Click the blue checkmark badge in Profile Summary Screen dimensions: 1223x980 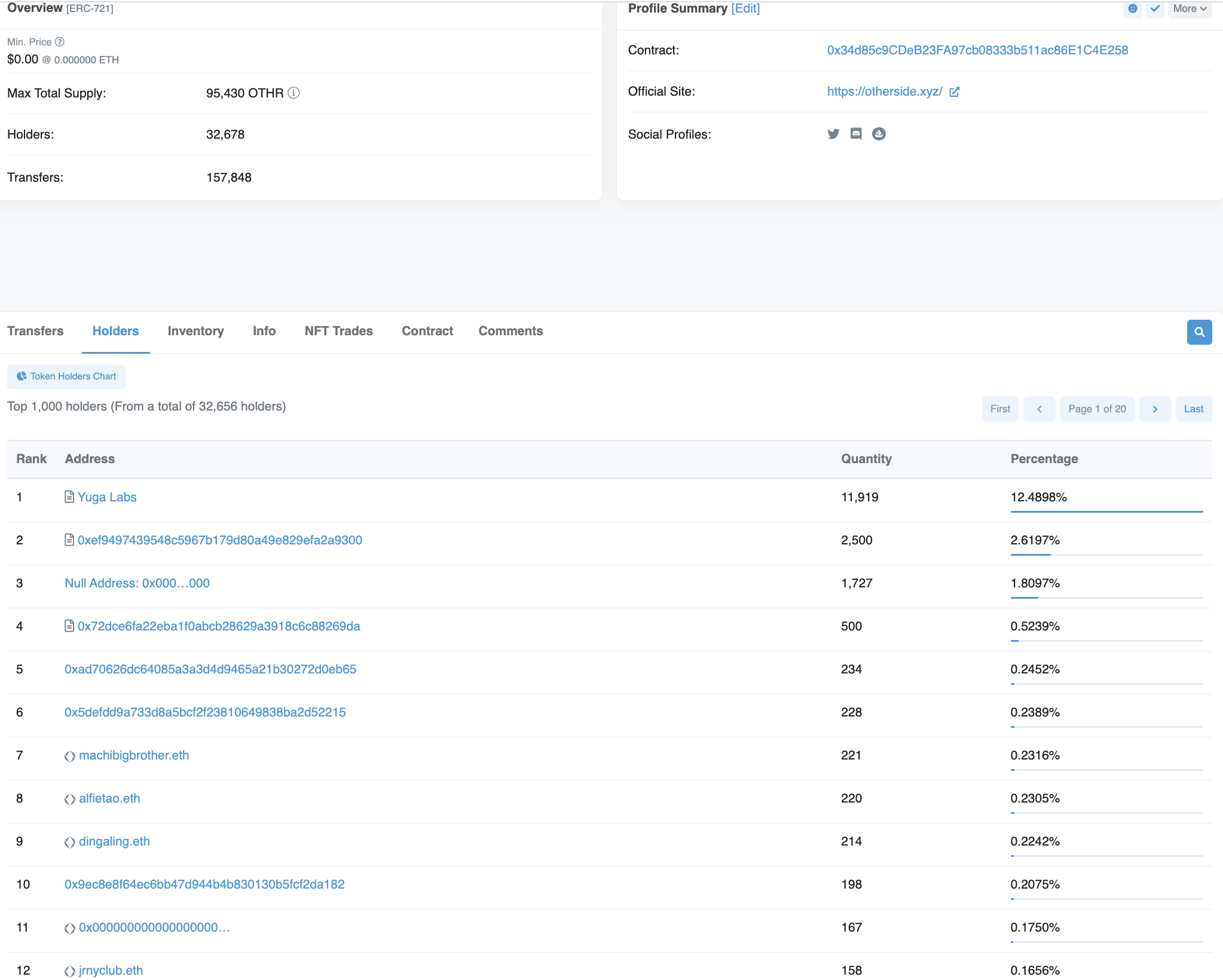point(1155,9)
